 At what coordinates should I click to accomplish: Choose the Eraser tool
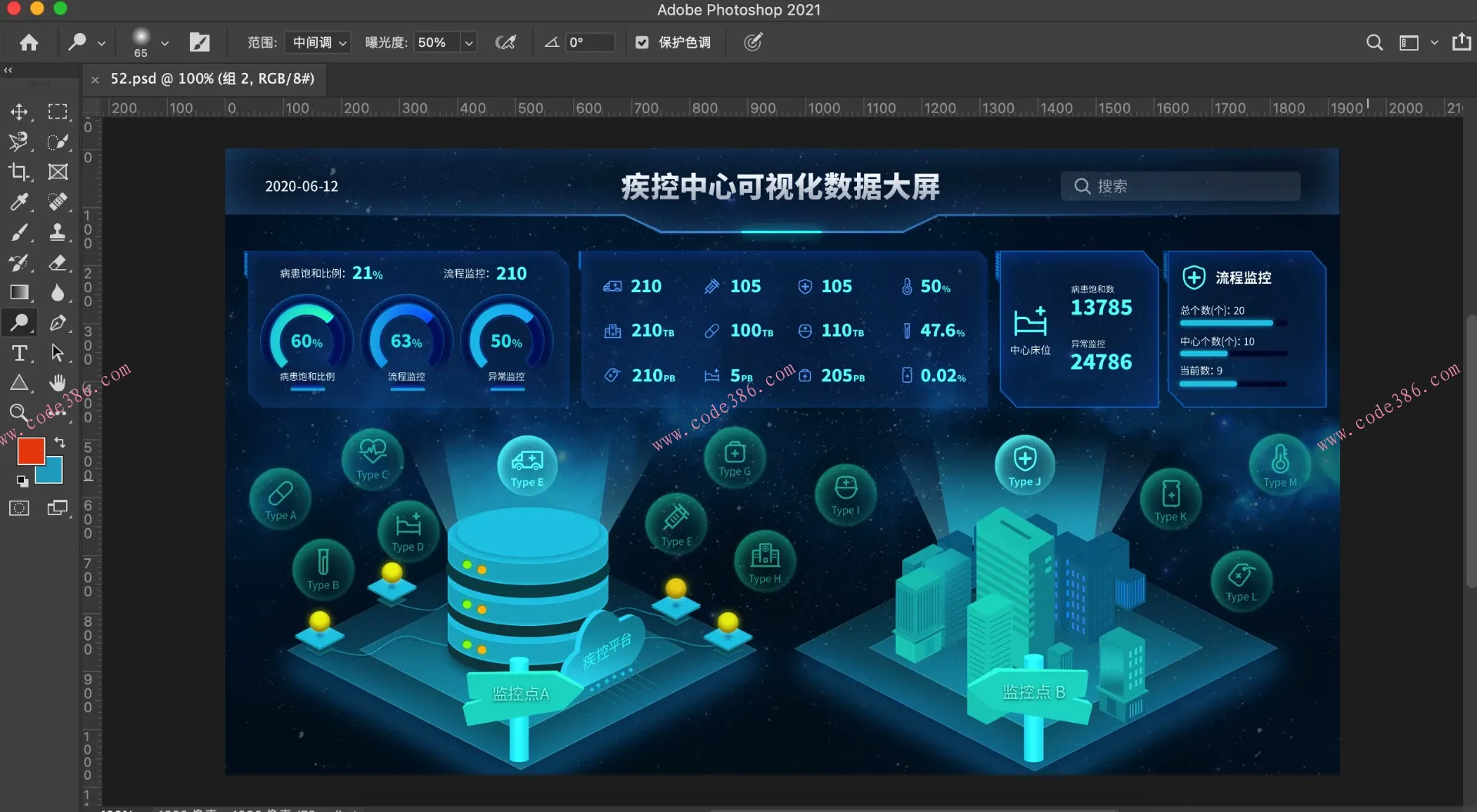(x=57, y=262)
